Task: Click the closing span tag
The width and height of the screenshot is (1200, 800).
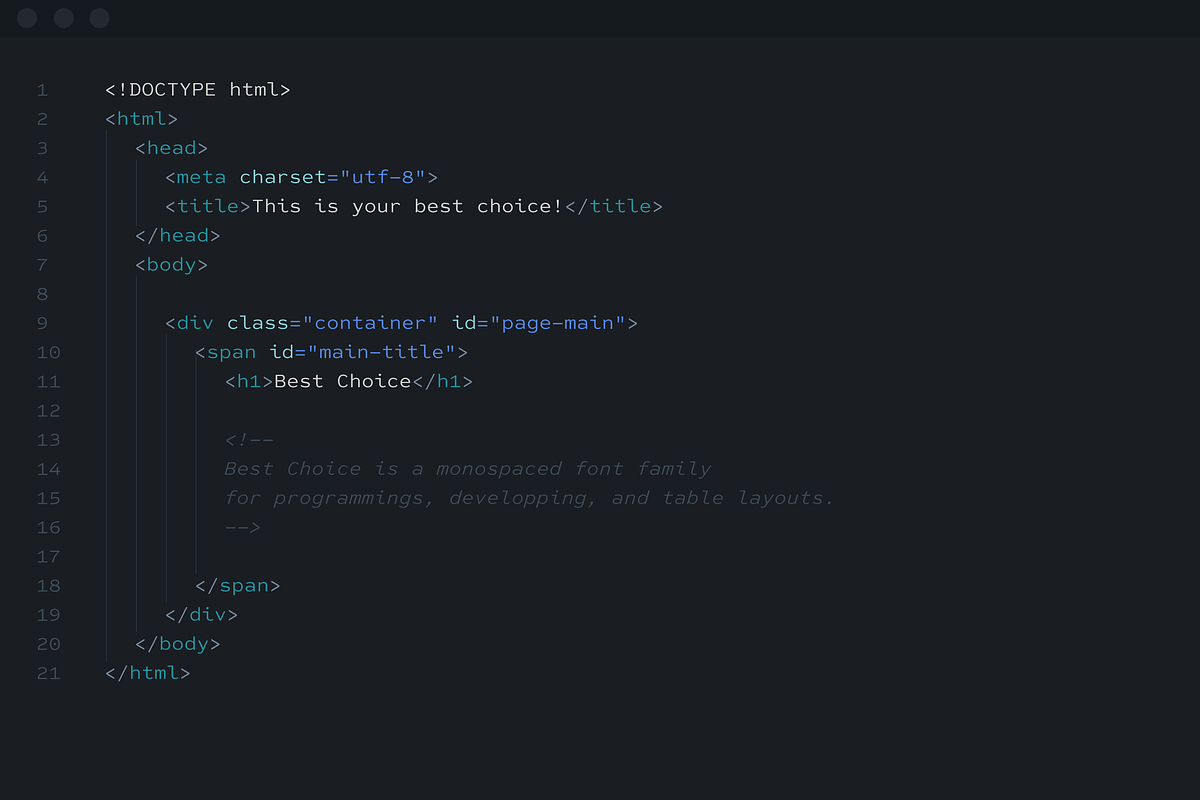Action: (238, 586)
